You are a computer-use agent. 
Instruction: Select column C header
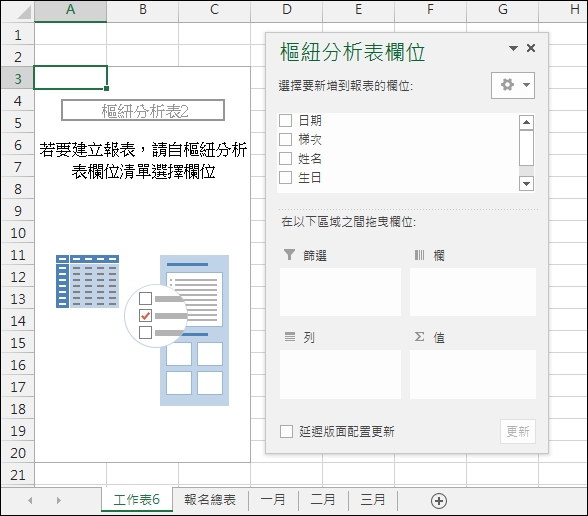click(x=214, y=10)
